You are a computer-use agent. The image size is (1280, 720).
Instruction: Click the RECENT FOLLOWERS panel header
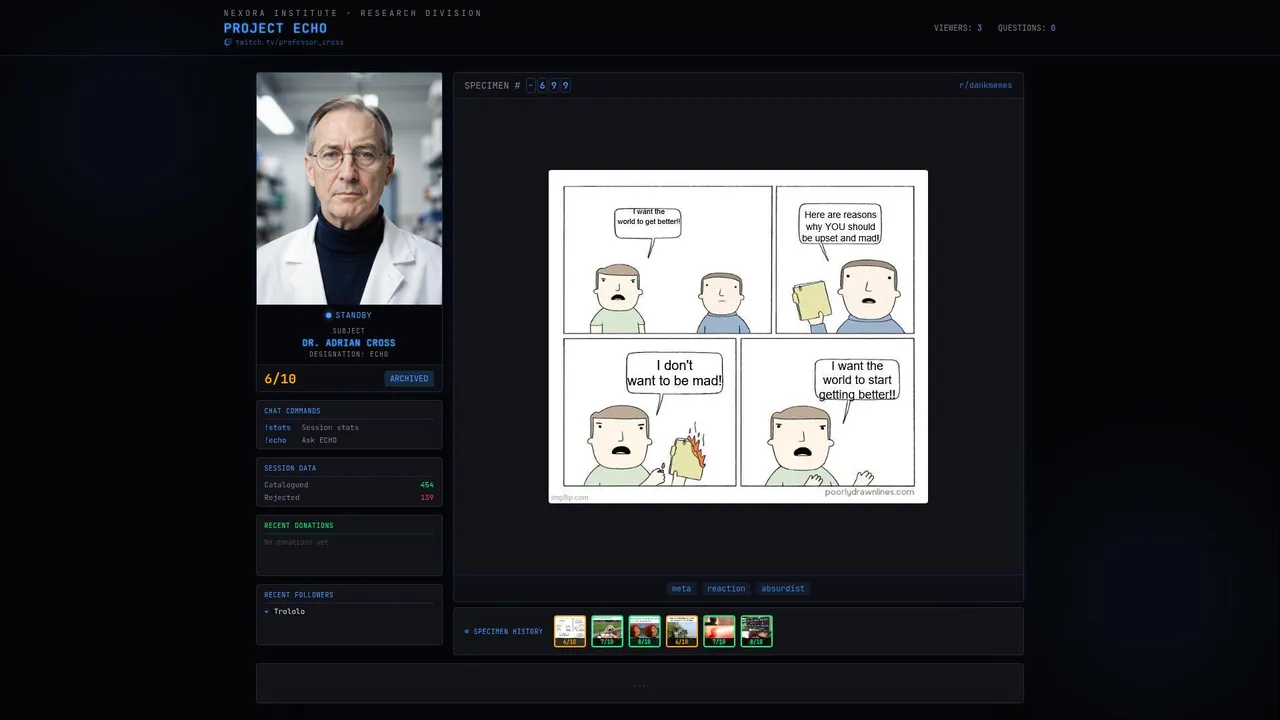(x=299, y=595)
